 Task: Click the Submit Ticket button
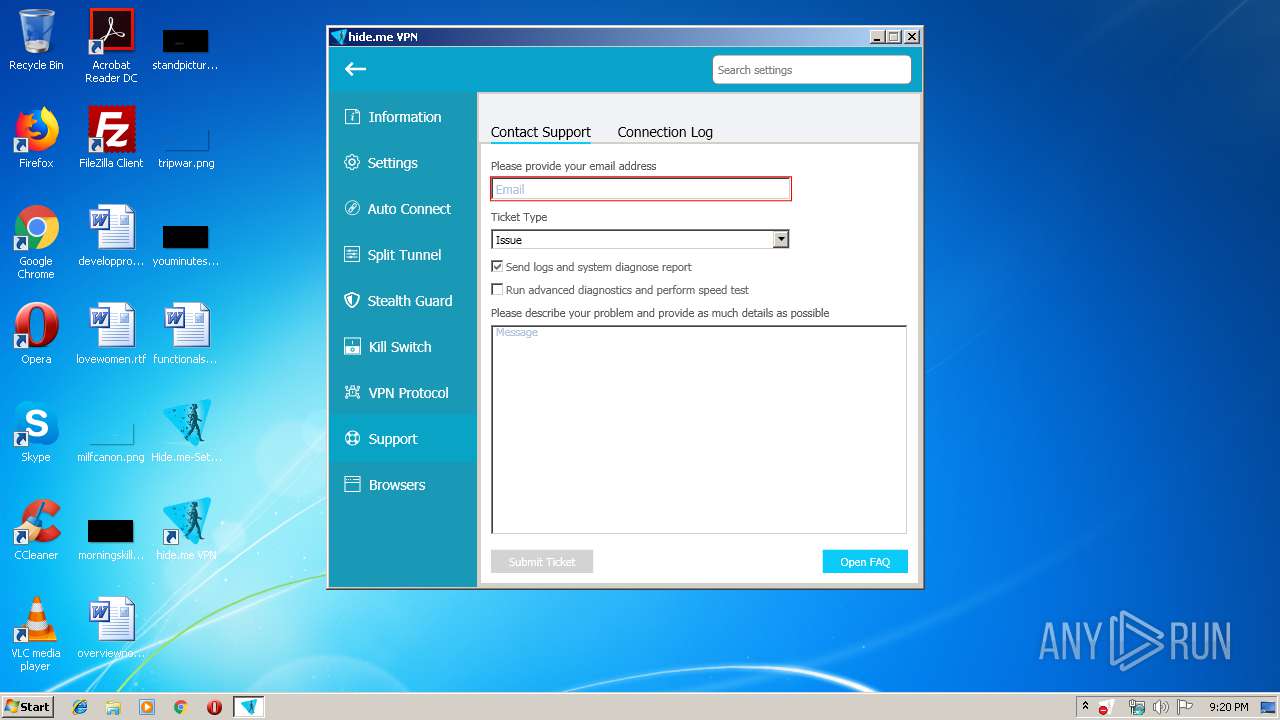click(542, 562)
